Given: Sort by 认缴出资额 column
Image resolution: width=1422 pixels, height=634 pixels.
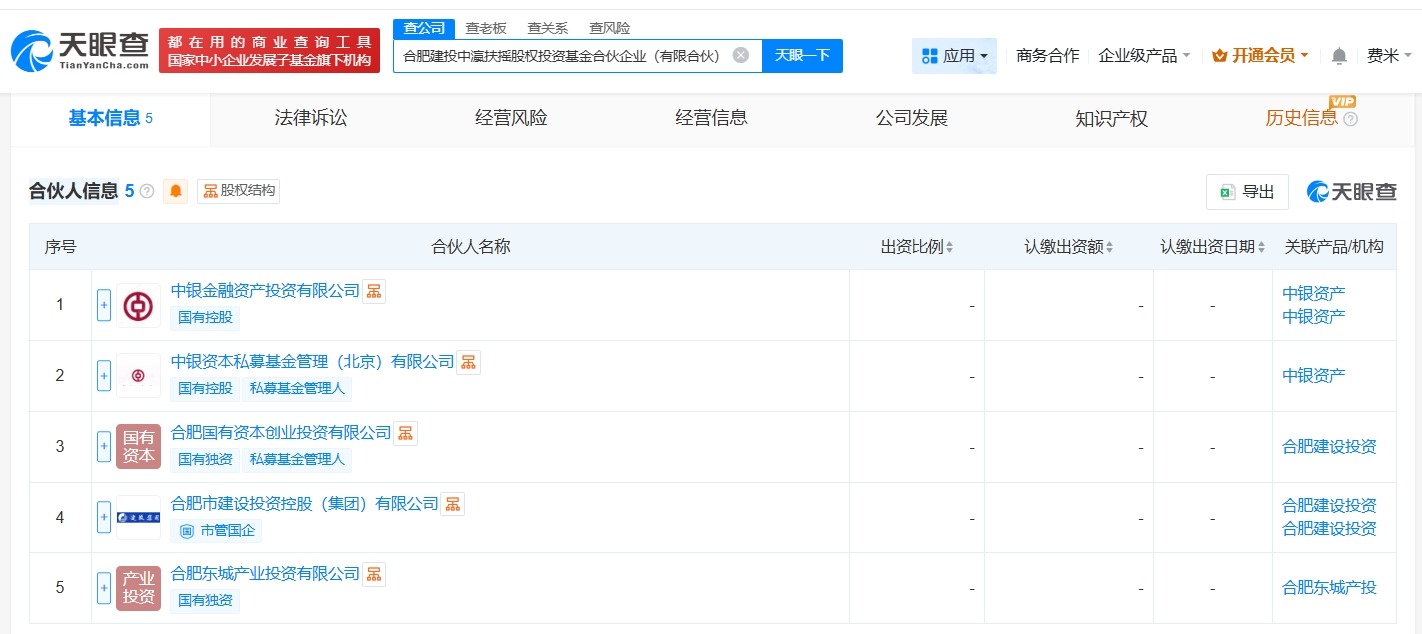Looking at the screenshot, I should click(x=1068, y=247).
